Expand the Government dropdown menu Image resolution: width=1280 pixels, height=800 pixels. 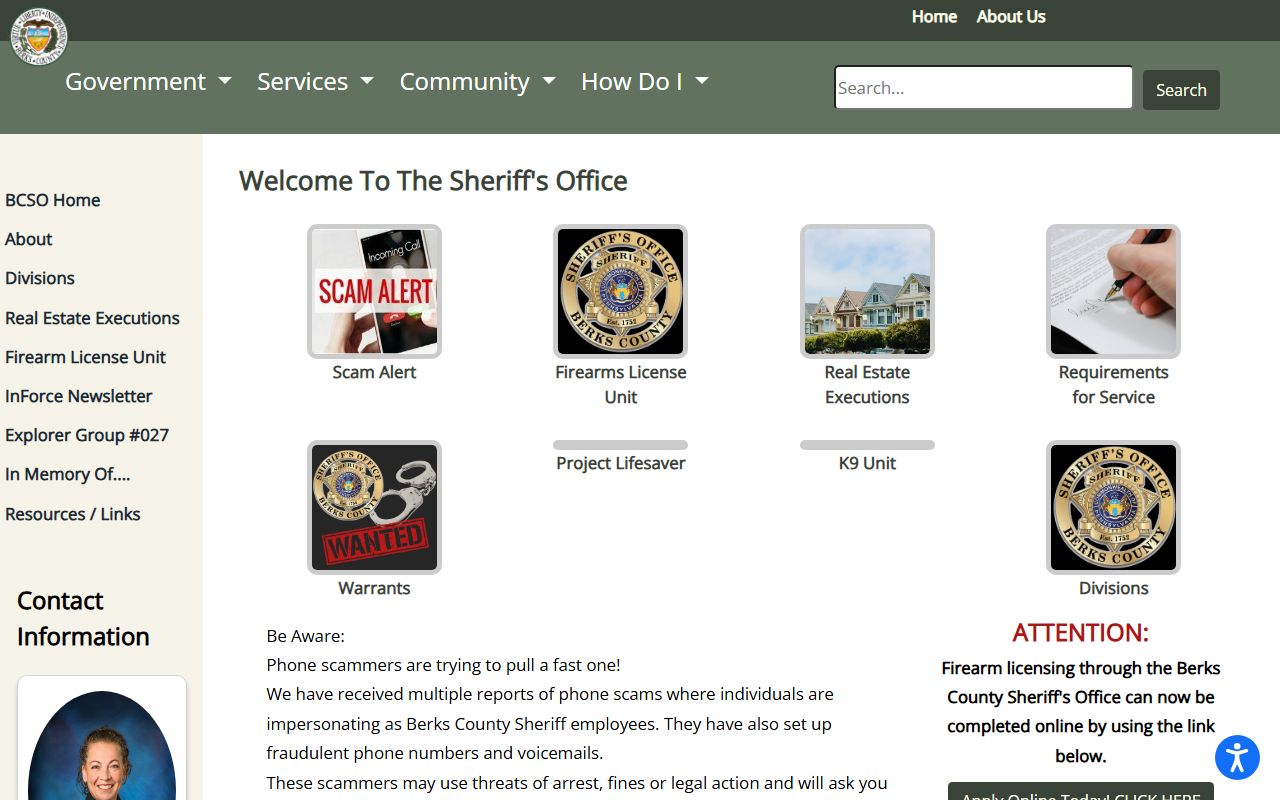148,82
